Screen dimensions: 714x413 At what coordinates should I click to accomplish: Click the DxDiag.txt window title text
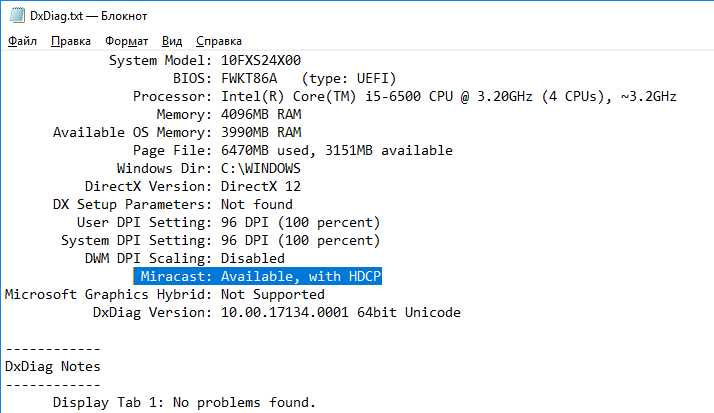point(89,16)
